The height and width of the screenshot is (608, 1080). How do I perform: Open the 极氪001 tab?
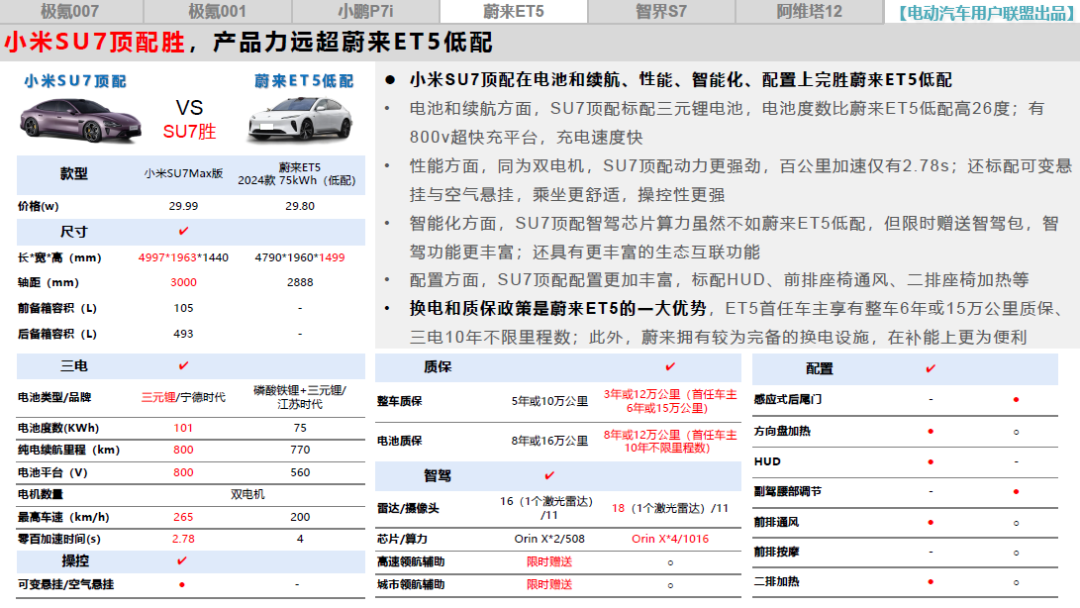218,11
